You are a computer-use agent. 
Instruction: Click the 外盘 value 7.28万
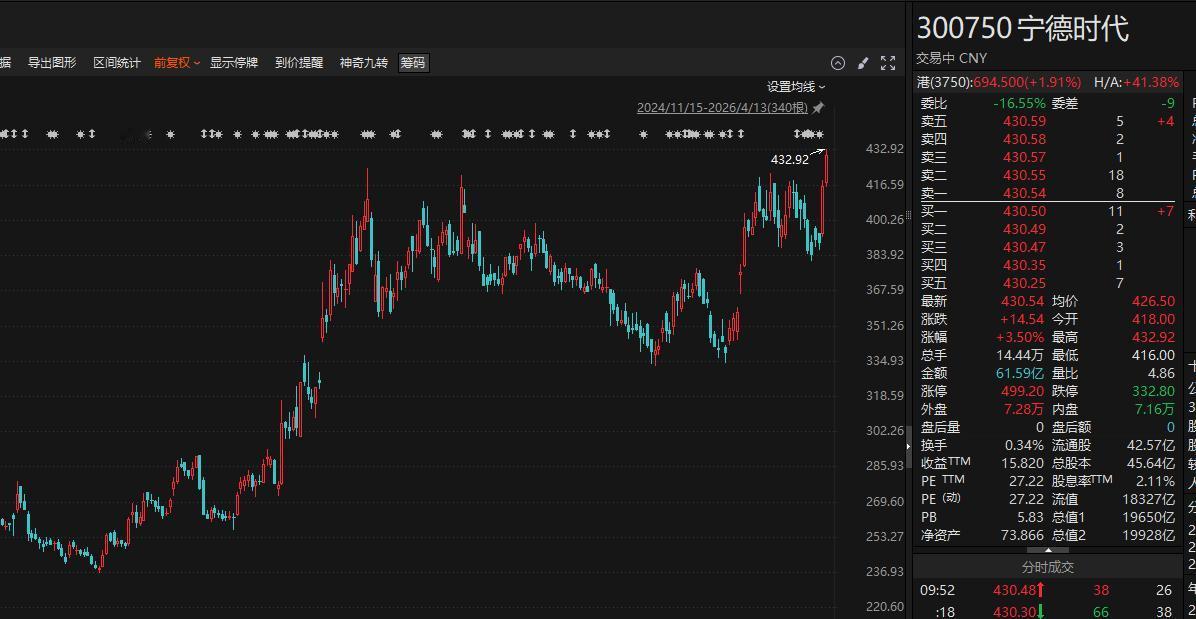[1024, 409]
